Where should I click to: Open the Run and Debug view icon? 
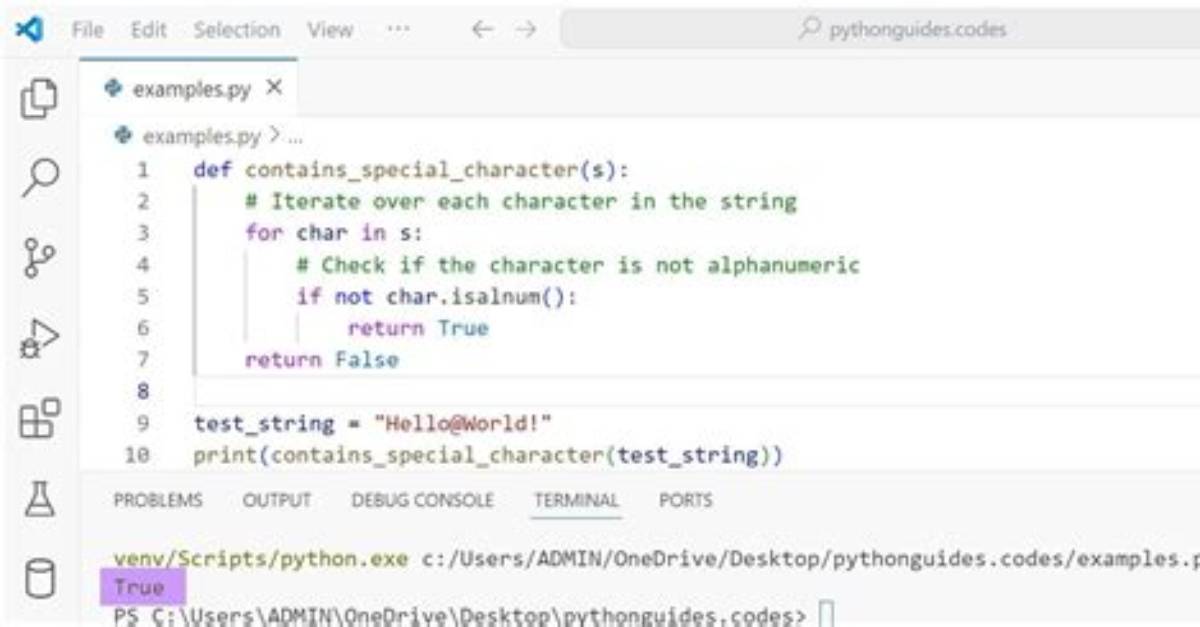(x=39, y=338)
